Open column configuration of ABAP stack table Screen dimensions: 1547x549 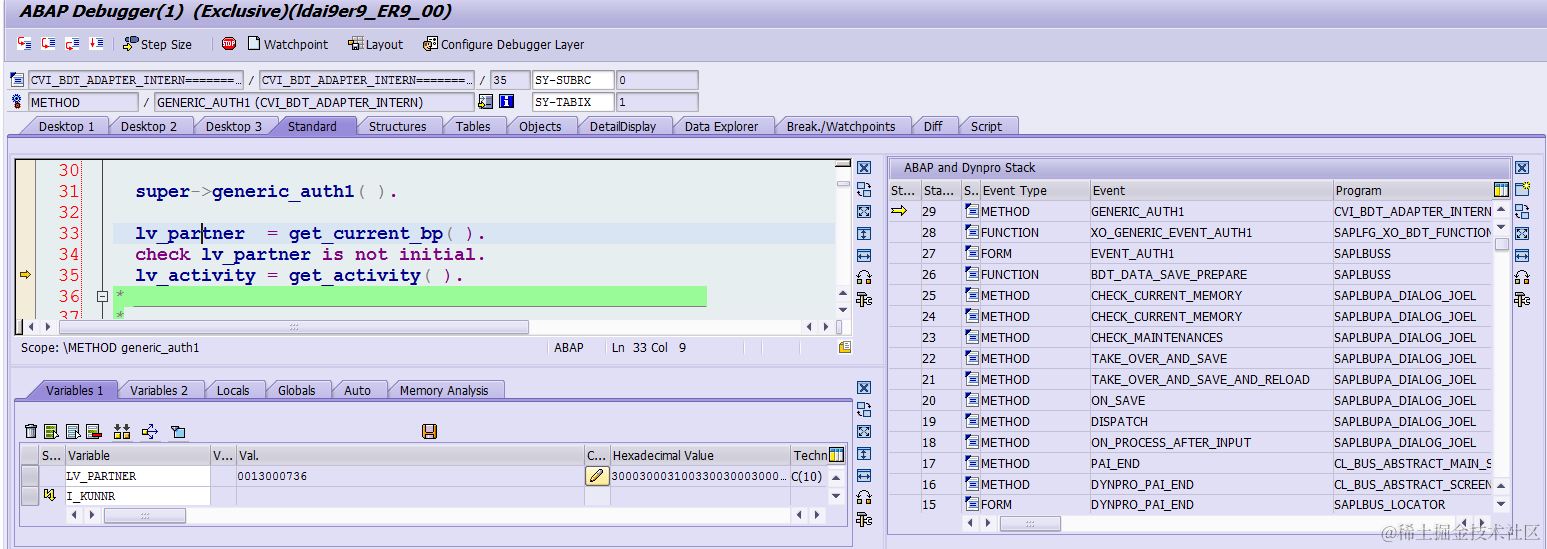[1501, 190]
